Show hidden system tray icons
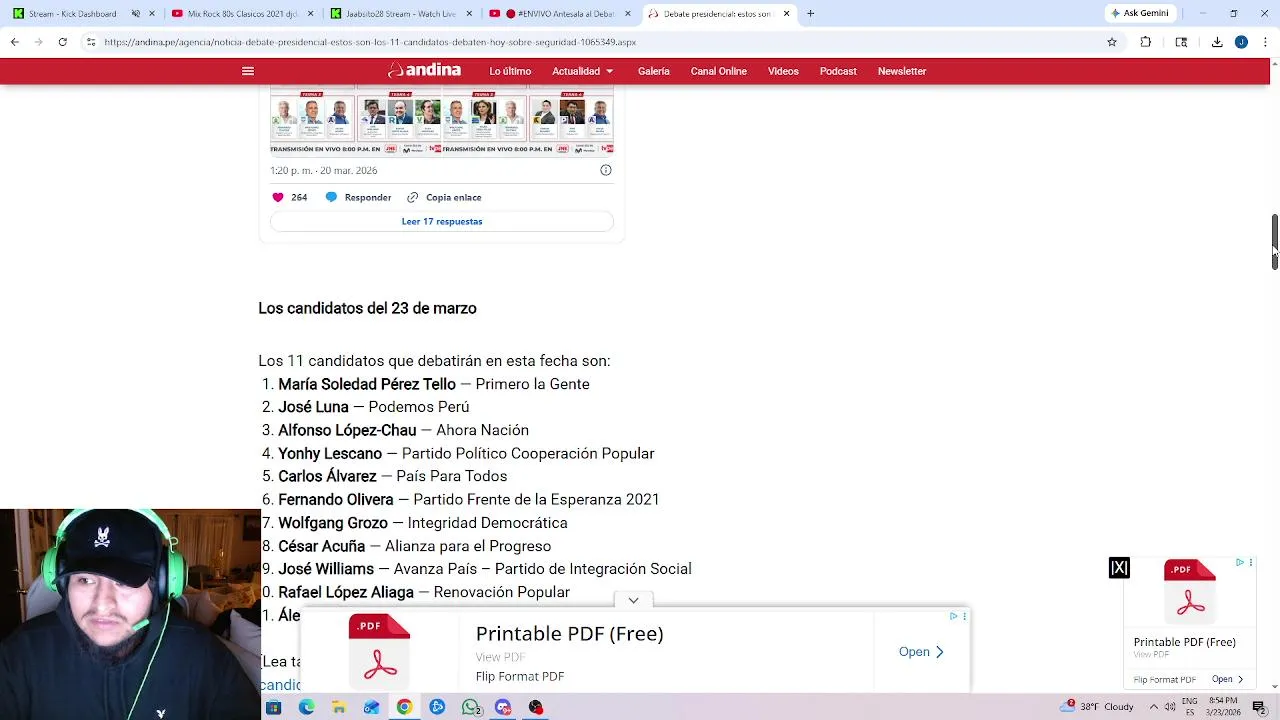 coord(1153,707)
